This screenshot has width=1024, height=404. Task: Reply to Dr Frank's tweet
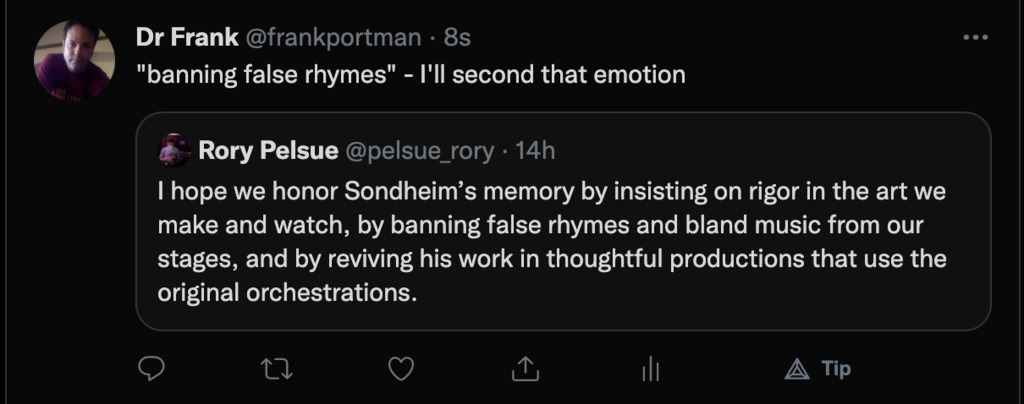point(150,369)
